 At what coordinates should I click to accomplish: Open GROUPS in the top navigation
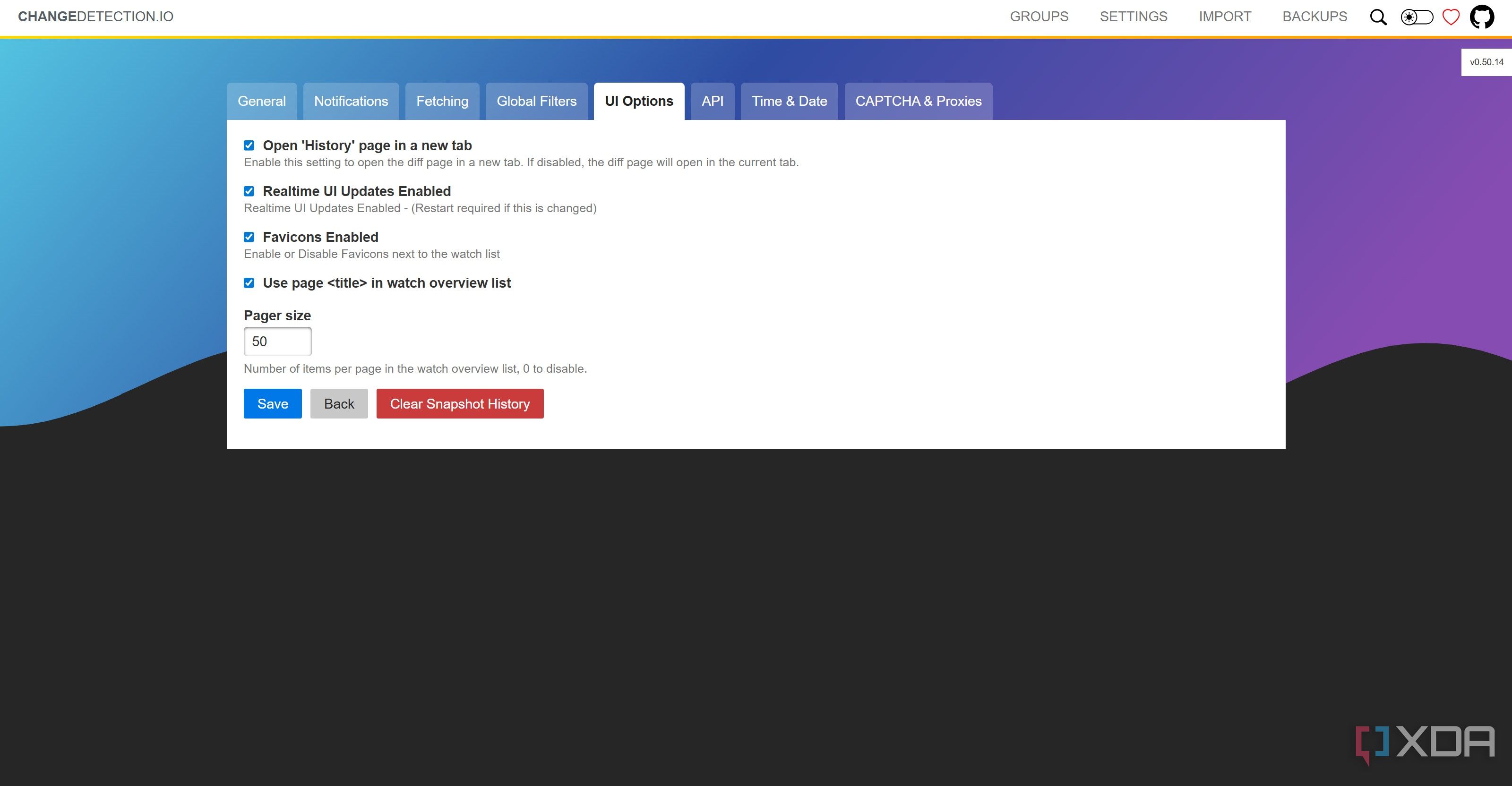coord(1039,17)
